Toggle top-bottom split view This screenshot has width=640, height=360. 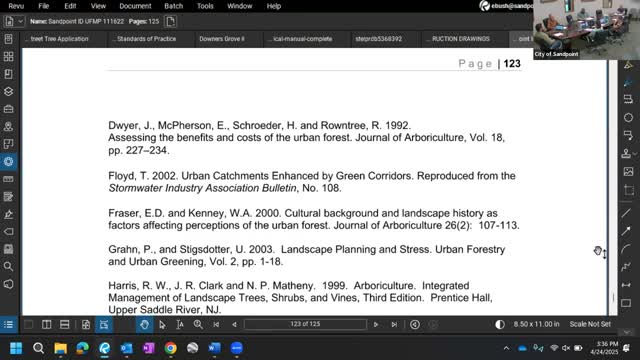pyautogui.click(x=64, y=324)
